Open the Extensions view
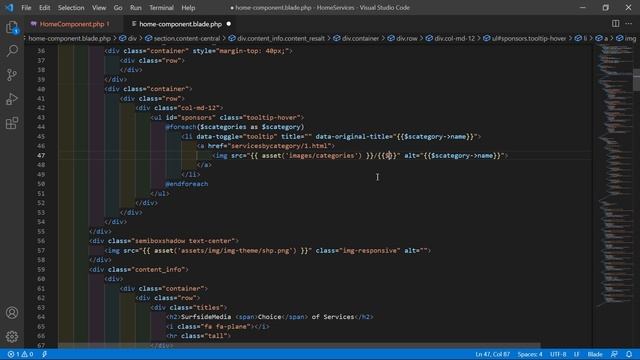This screenshot has height=360, width=640. click(x=12, y=123)
